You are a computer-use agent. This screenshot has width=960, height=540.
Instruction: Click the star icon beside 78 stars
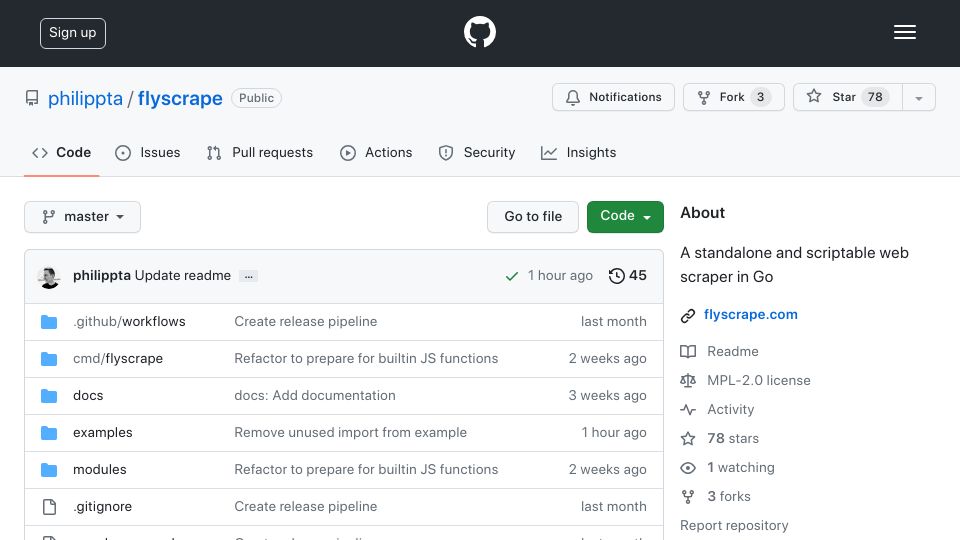[x=688, y=438]
